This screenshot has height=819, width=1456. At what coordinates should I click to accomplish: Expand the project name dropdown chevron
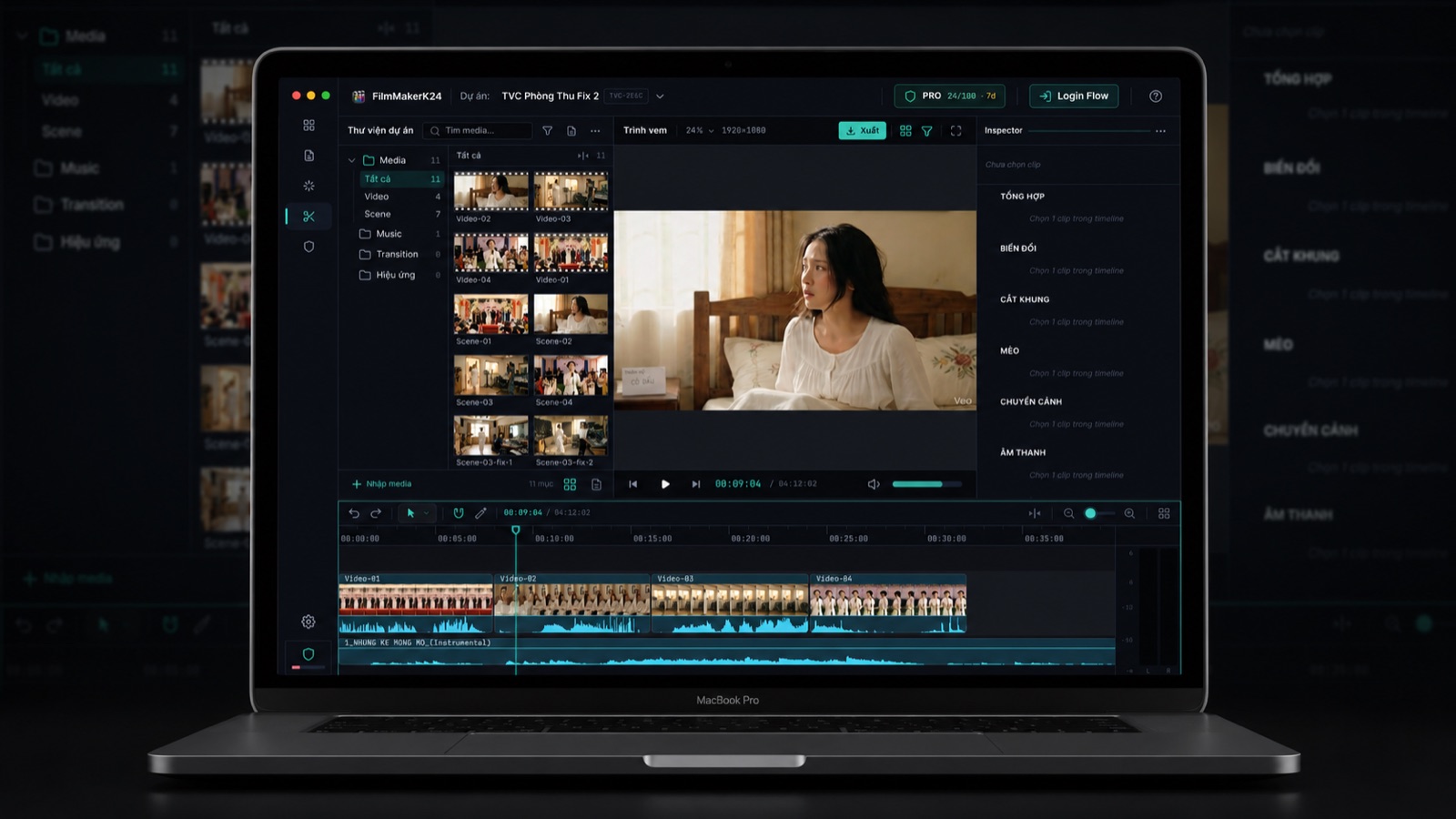[x=660, y=96]
